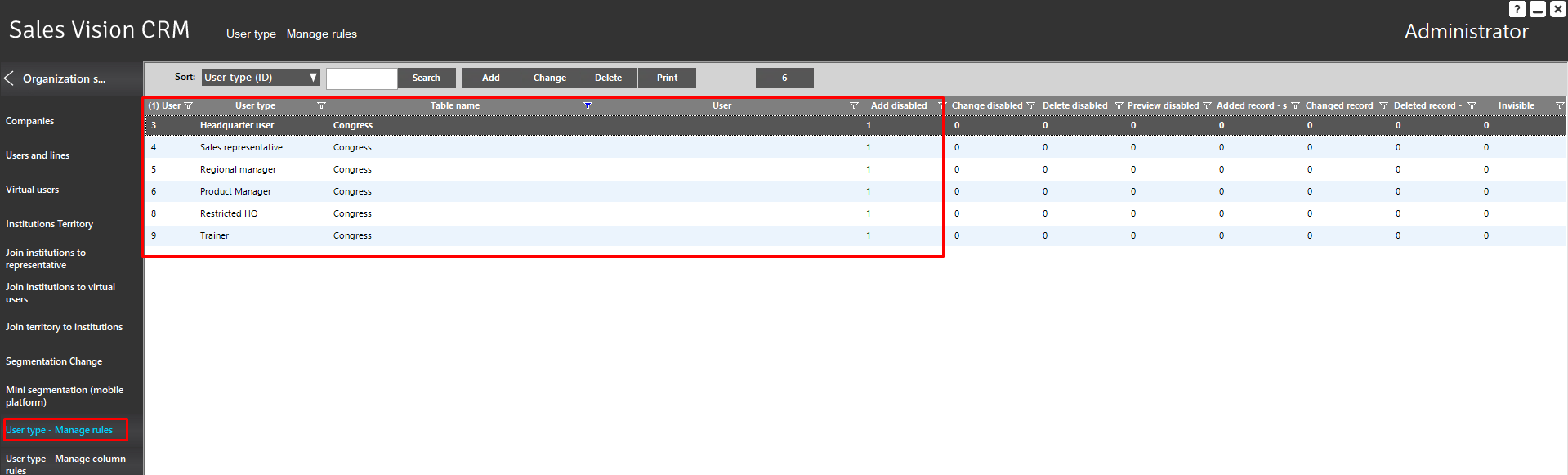Filter the Delete disabled column

(1119, 106)
